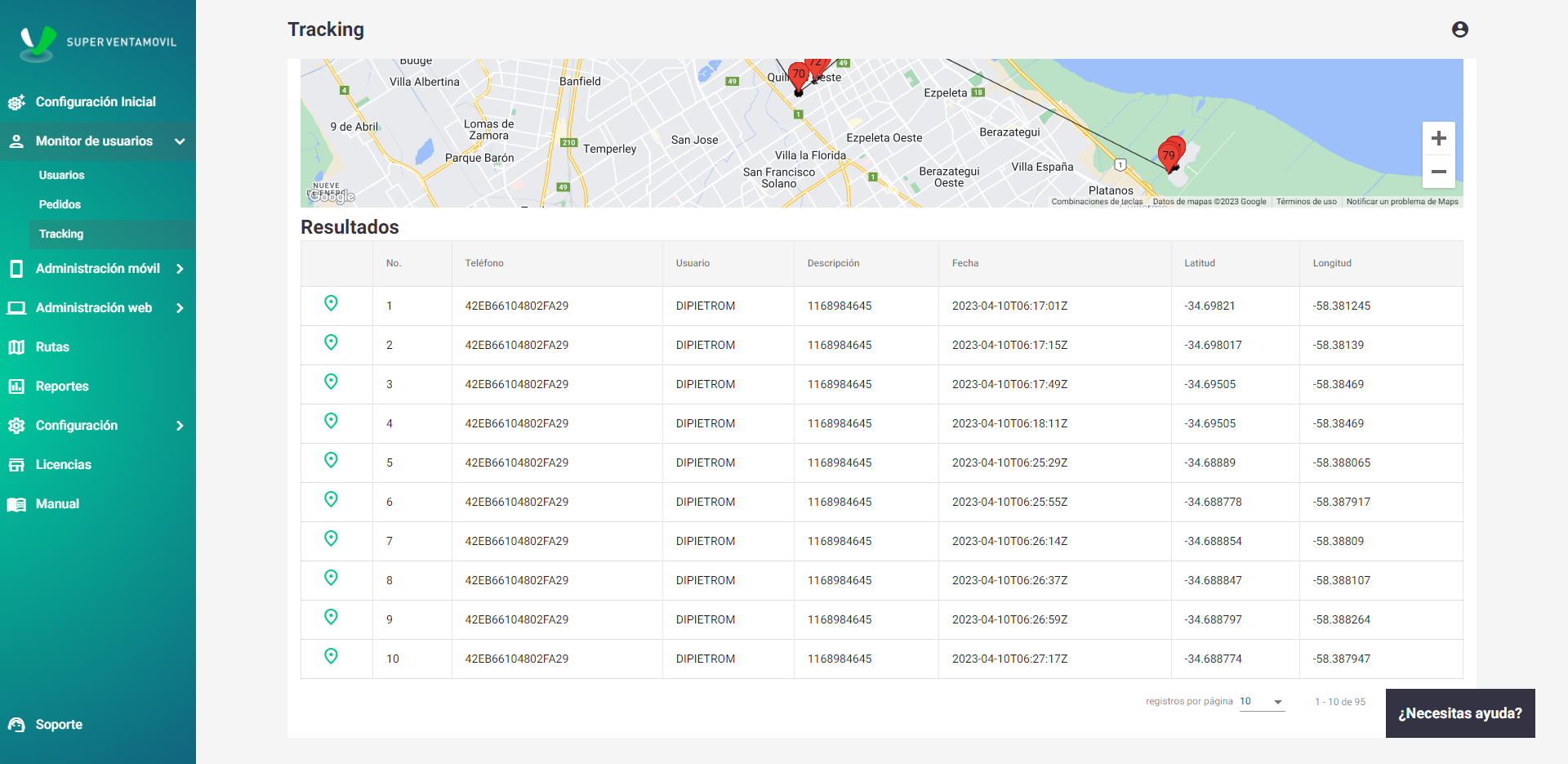Expand the Administración móvil chevron

pyautogui.click(x=180, y=269)
